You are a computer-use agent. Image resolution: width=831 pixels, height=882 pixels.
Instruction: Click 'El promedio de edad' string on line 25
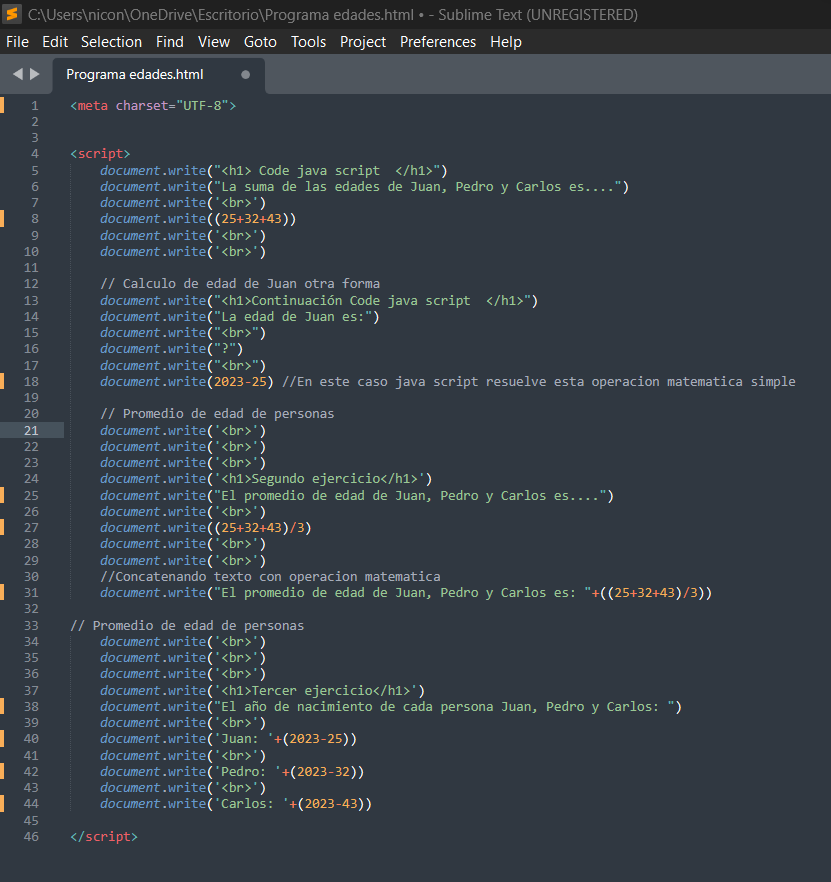[x=410, y=496]
